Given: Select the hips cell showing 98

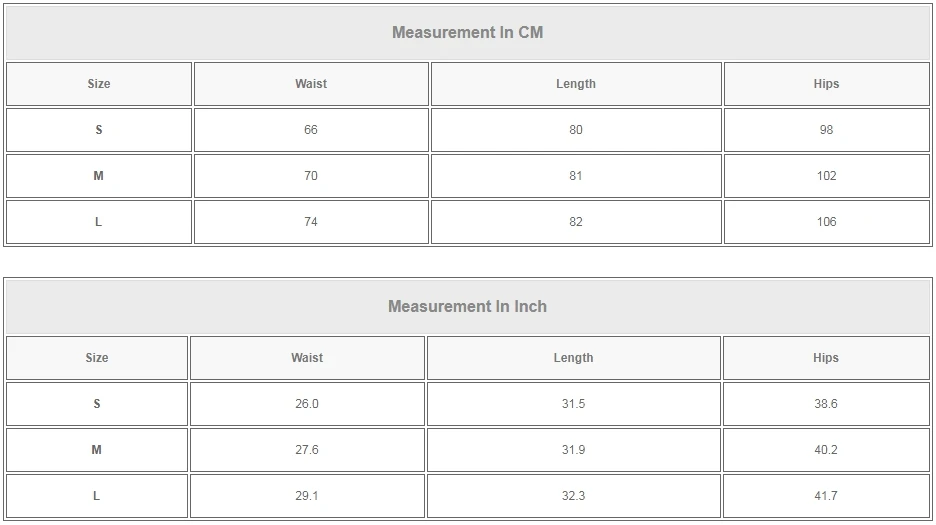Looking at the screenshot, I should pyautogui.click(x=826, y=130).
